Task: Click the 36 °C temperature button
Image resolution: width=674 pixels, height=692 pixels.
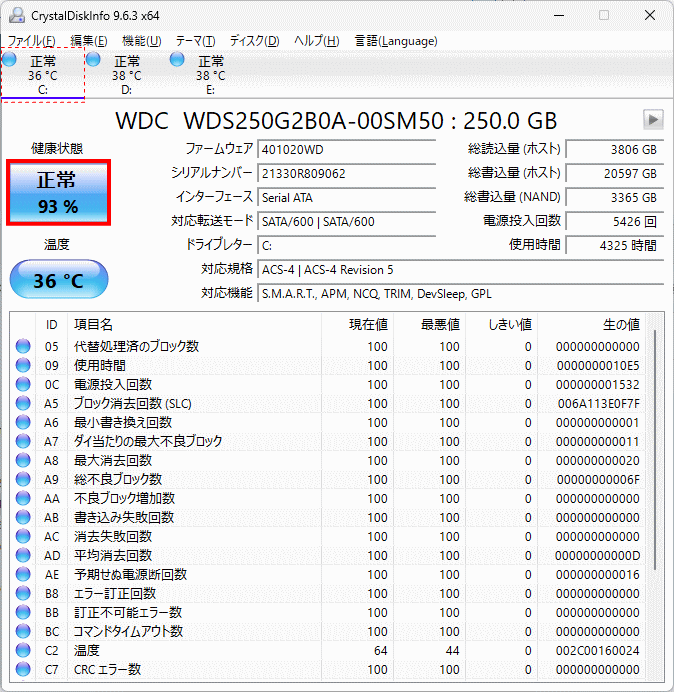Action: tap(59, 279)
